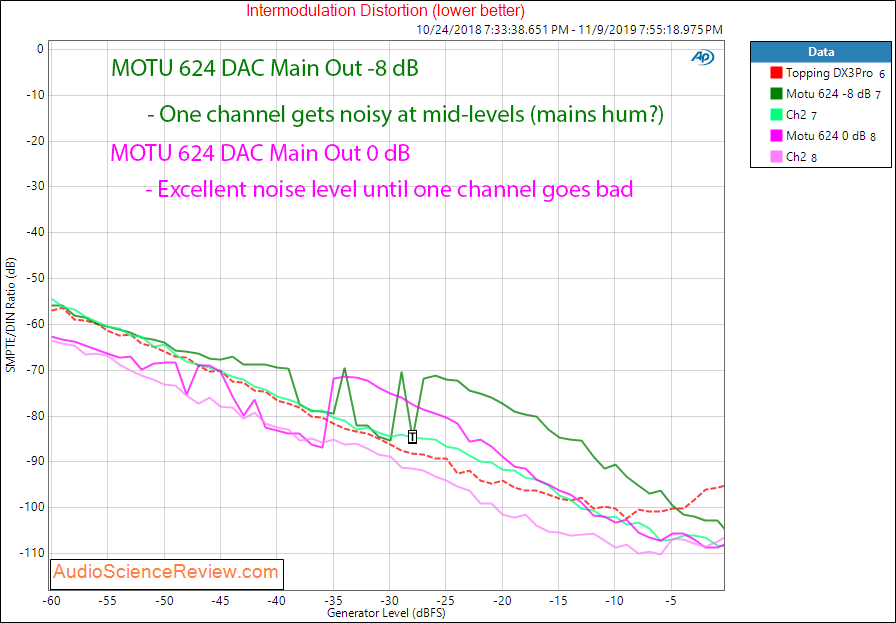Click the -60 tick on the Generator Level axis
Screen dimensions: 896x623
pos(51,601)
